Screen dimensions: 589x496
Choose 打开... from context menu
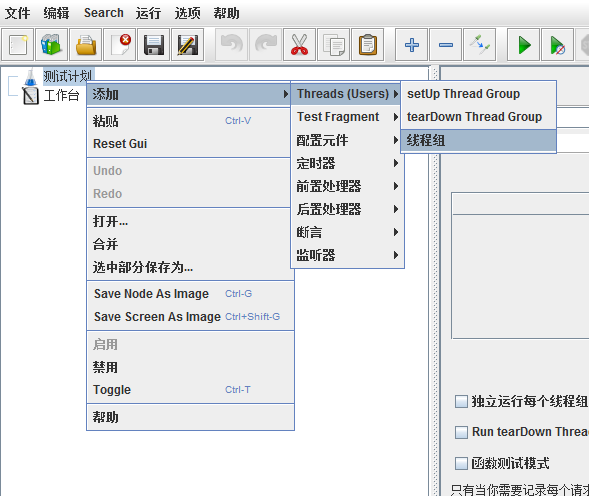[x=190, y=221]
